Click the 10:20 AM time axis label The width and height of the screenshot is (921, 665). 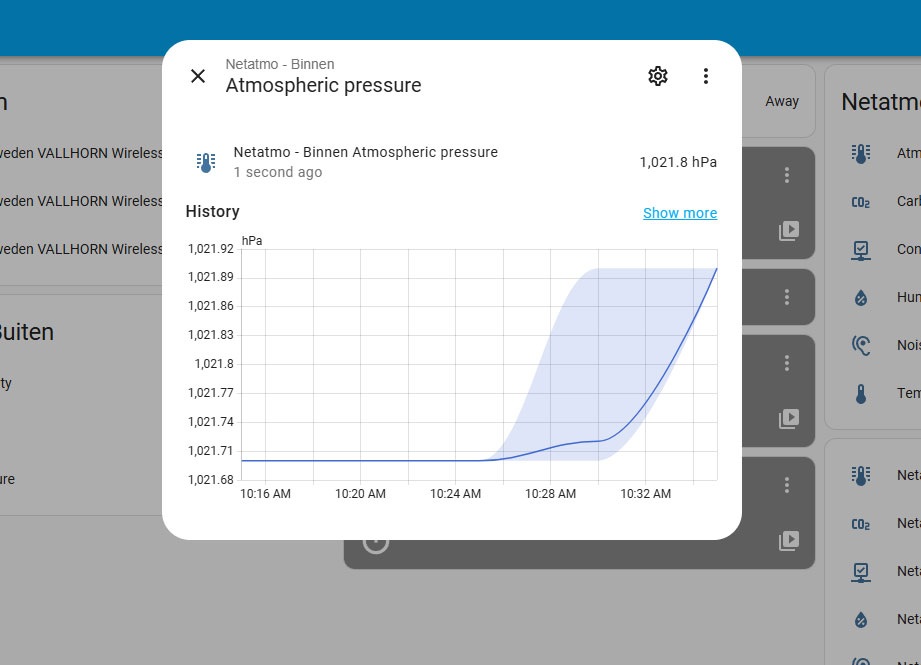pyautogui.click(x=361, y=493)
